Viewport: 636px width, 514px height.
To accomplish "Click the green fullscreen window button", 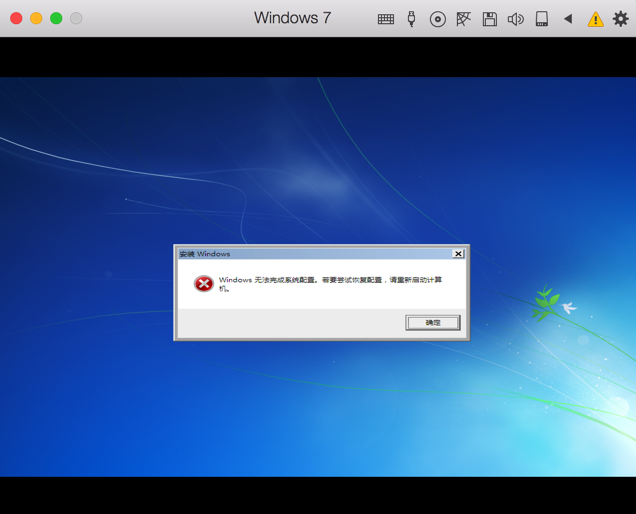I will pos(56,18).
